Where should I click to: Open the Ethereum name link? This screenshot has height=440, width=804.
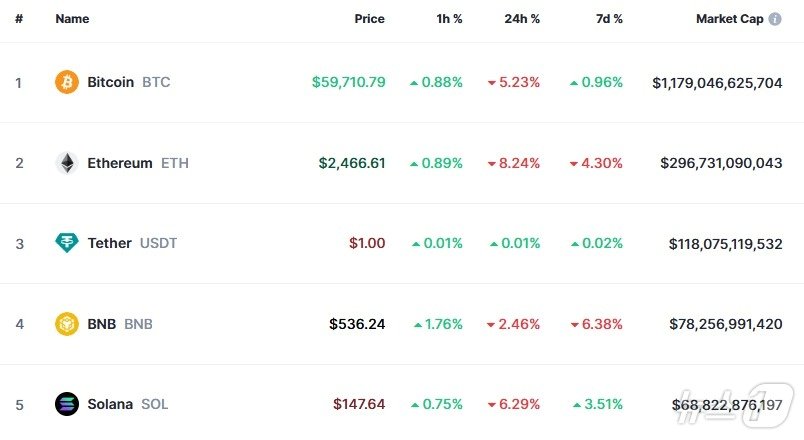(x=120, y=163)
